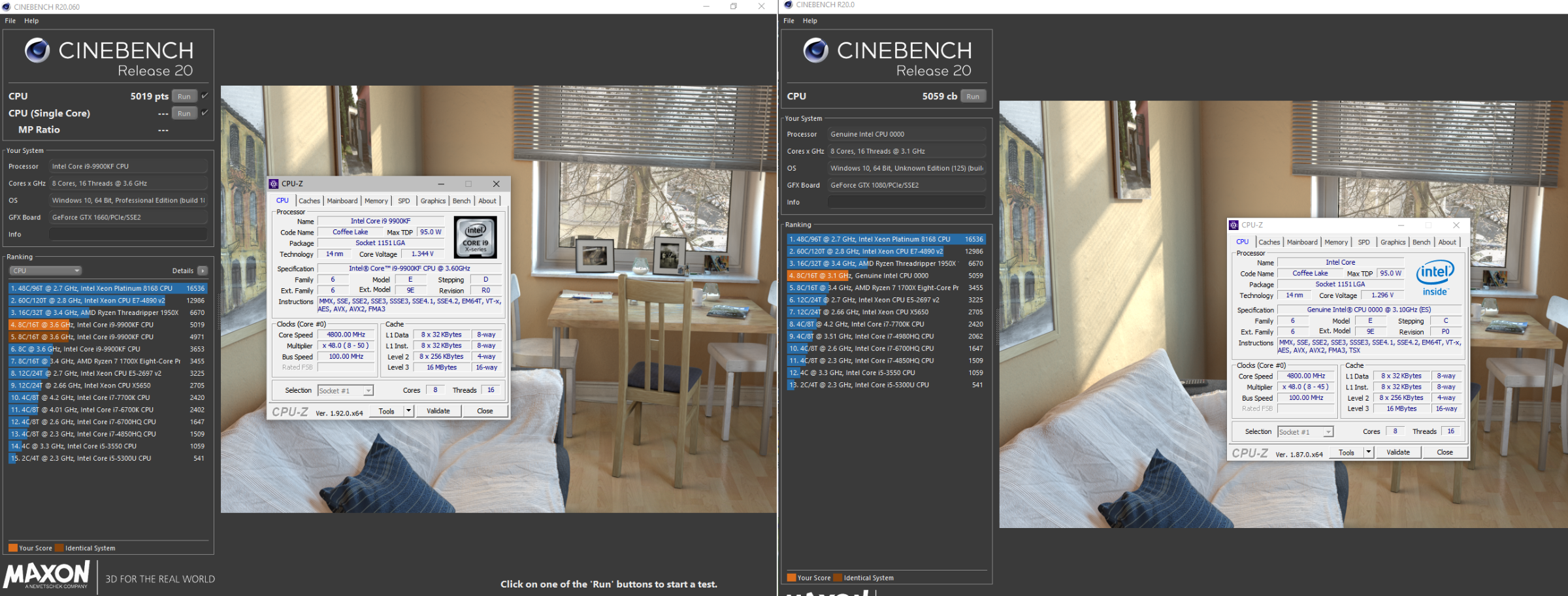Open the CPU ranking type dropdown
The height and width of the screenshot is (596, 1568).
point(45,271)
